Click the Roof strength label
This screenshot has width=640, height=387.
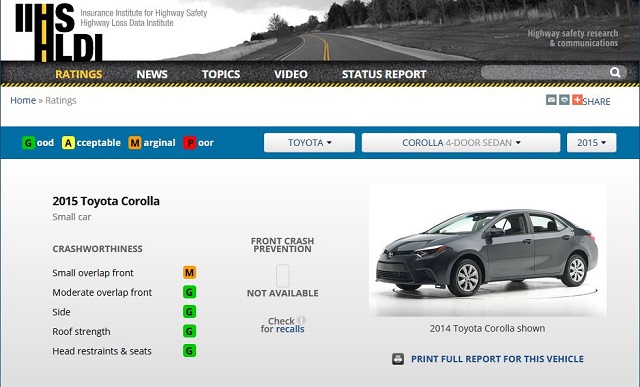(x=81, y=331)
